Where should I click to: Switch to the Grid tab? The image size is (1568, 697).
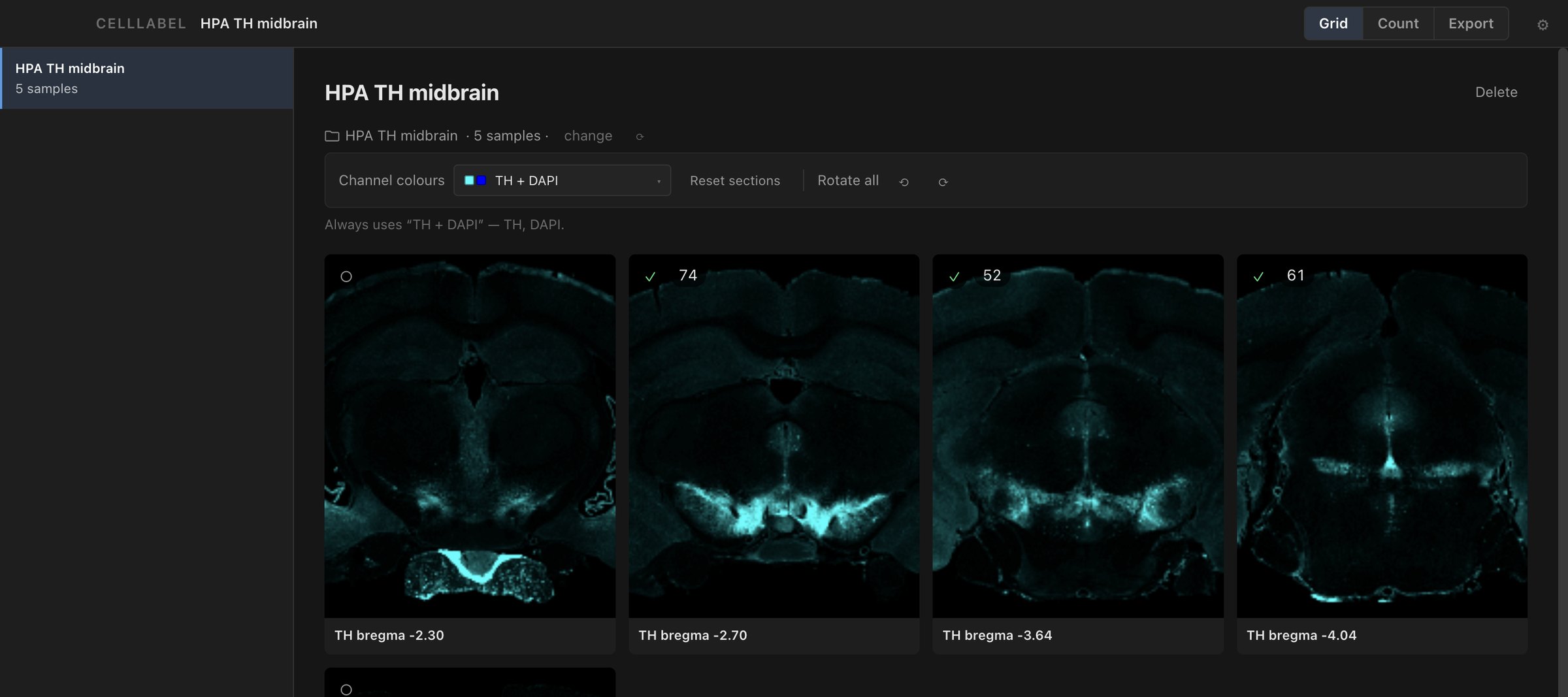1333,24
